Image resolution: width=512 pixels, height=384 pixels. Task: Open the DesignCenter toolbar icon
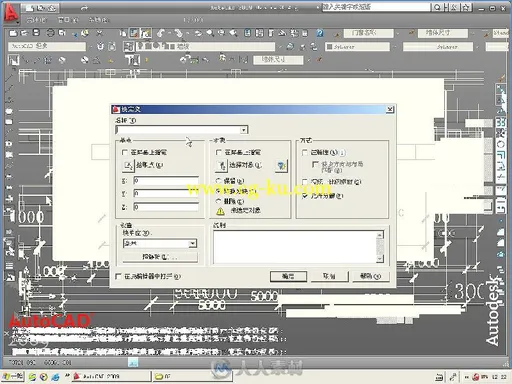click(x=259, y=33)
